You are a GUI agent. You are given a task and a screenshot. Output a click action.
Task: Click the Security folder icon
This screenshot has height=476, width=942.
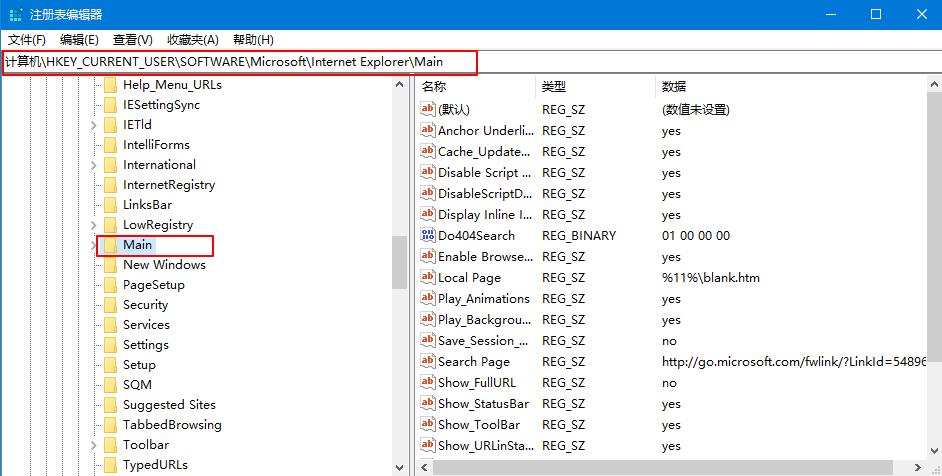111,305
